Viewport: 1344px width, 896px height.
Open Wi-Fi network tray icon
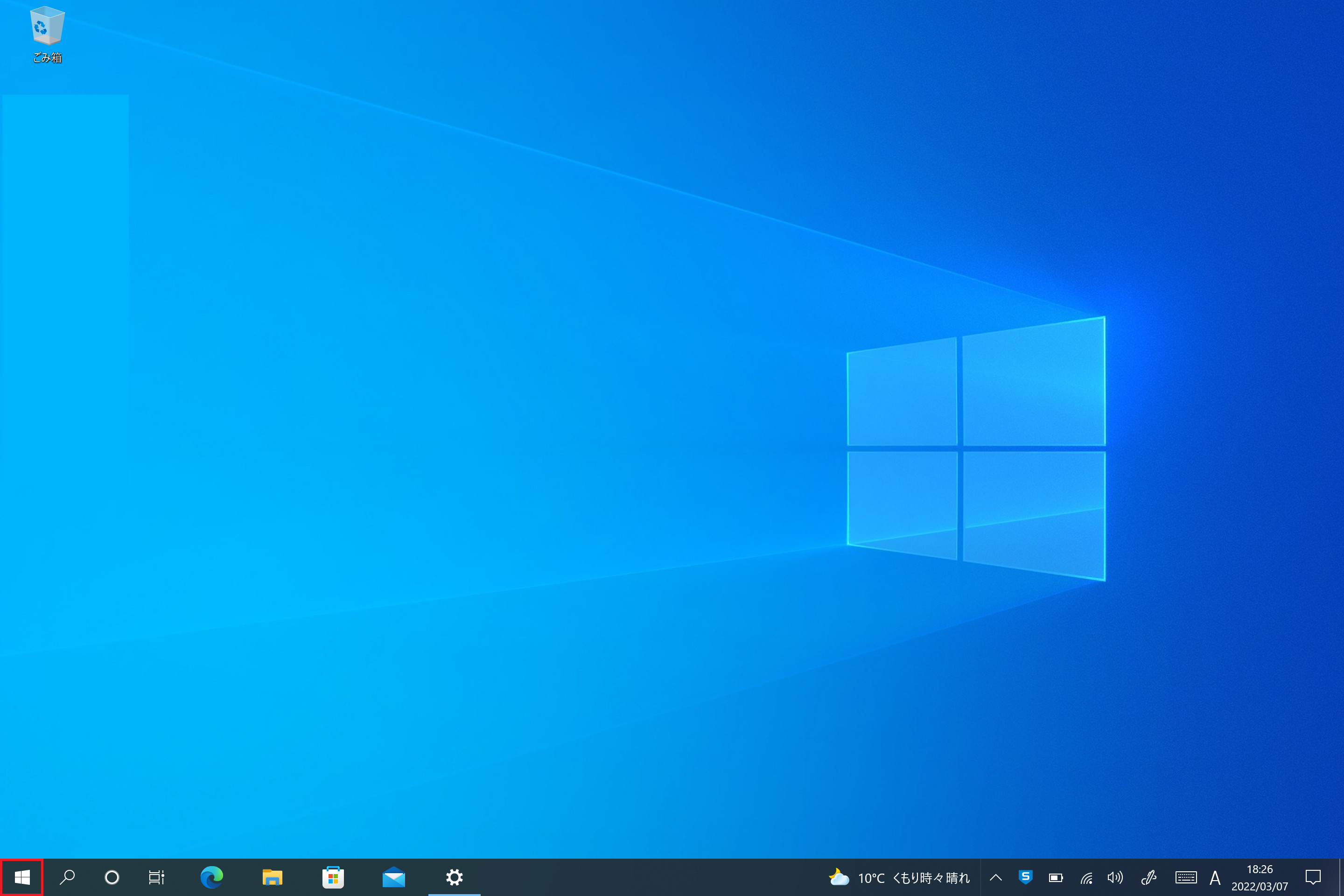(1086, 878)
